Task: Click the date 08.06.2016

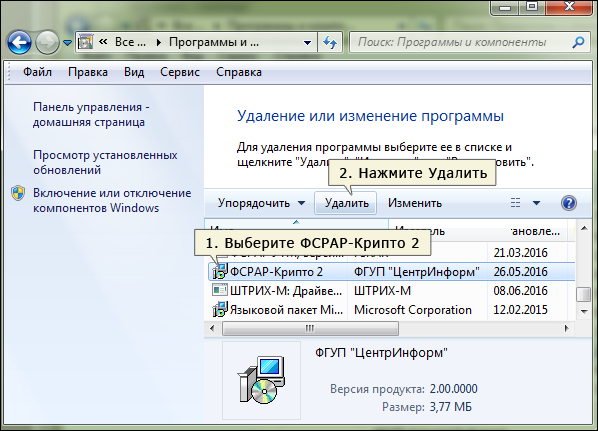Action: point(521,291)
